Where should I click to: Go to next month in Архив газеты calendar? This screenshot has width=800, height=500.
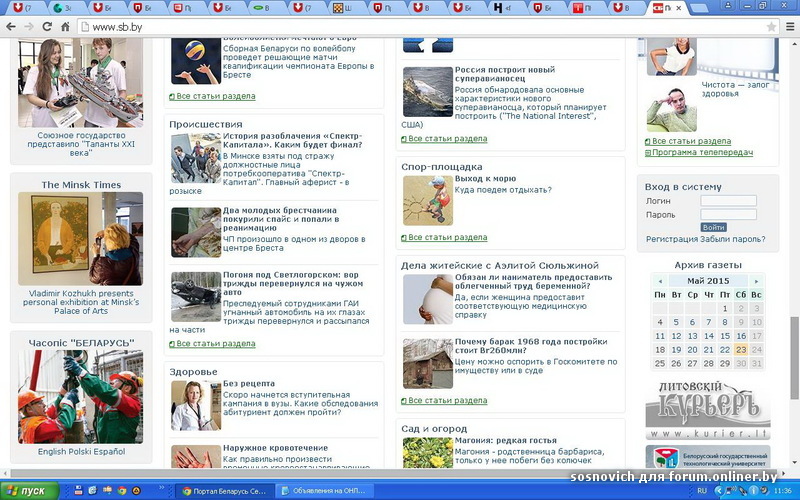(756, 281)
